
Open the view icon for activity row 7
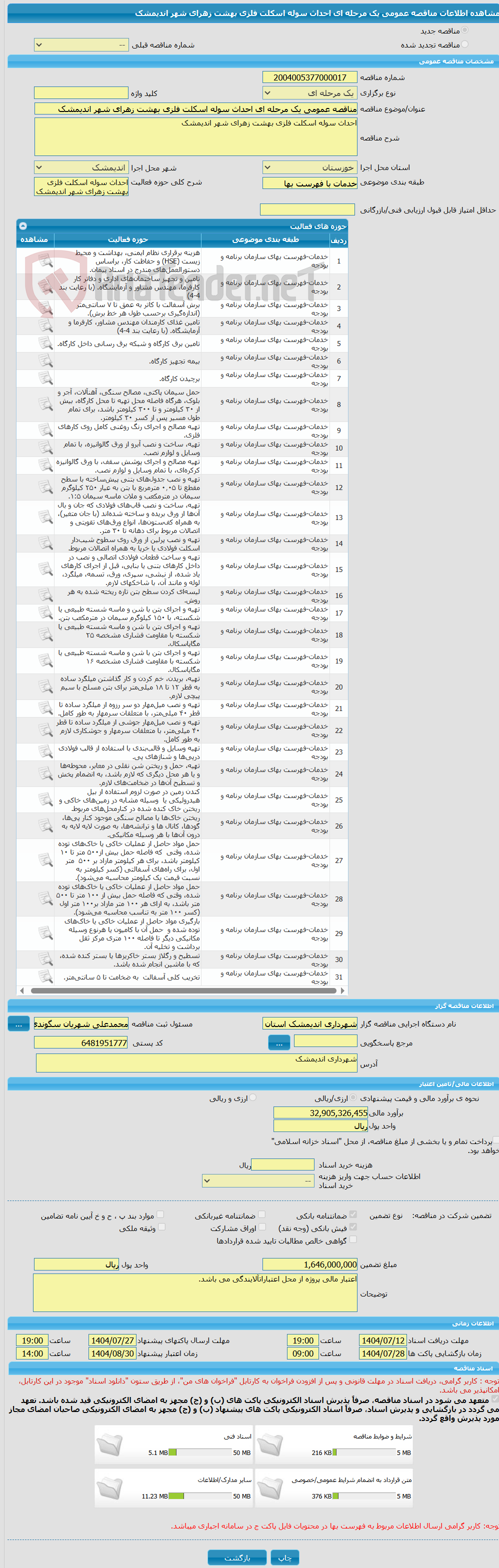click(x=45, y=378)
